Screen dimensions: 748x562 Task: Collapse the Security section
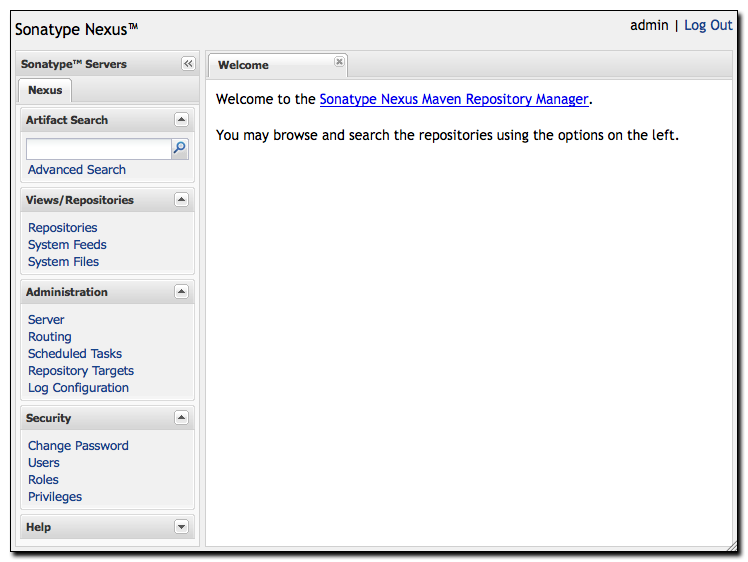coord(181,417)
